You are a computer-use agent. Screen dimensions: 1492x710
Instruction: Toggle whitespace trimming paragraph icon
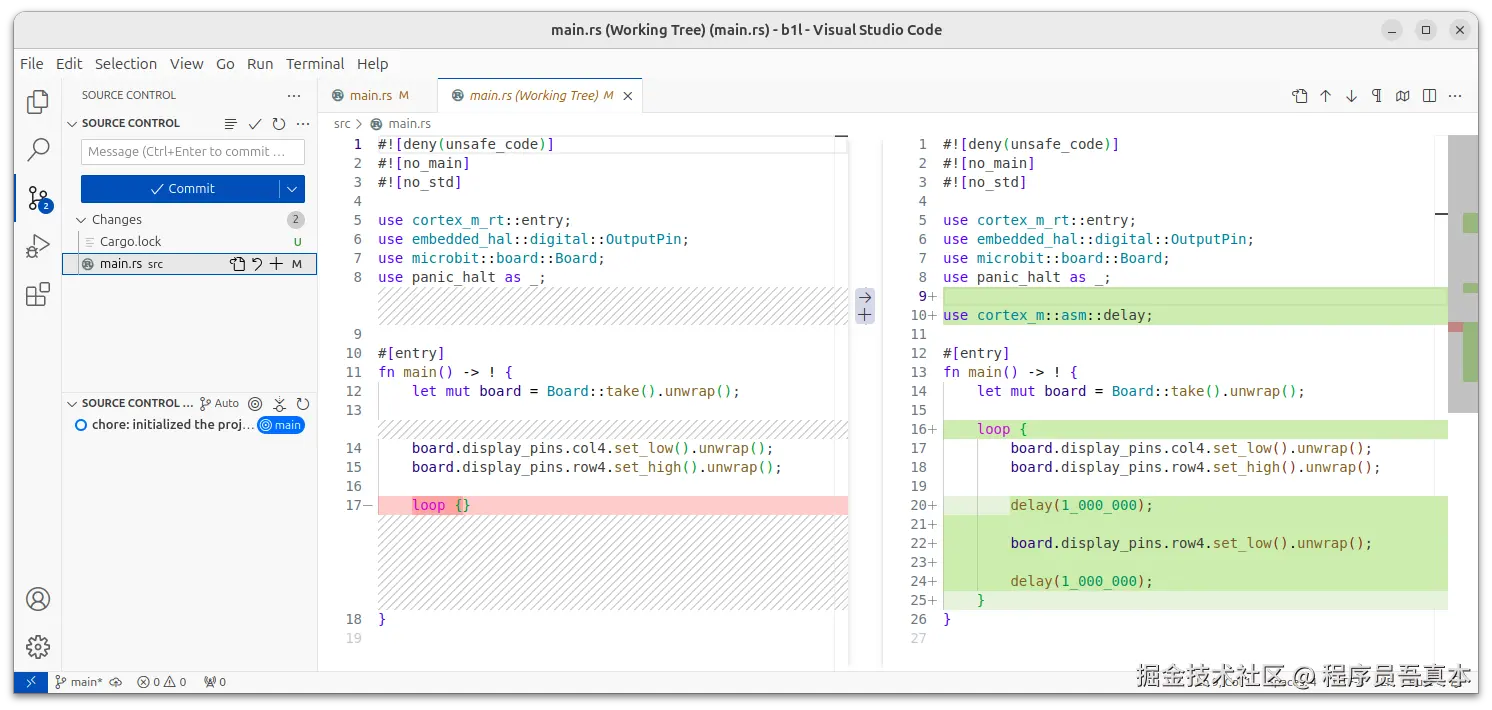click(x=1377, y=96)
